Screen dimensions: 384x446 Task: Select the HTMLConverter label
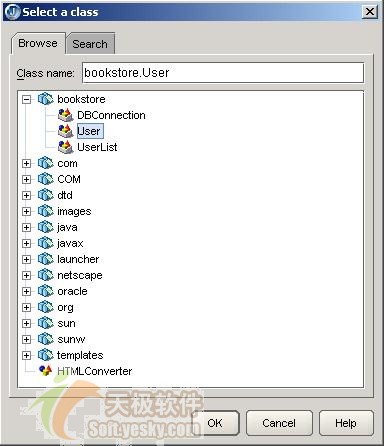coord(95,371)
